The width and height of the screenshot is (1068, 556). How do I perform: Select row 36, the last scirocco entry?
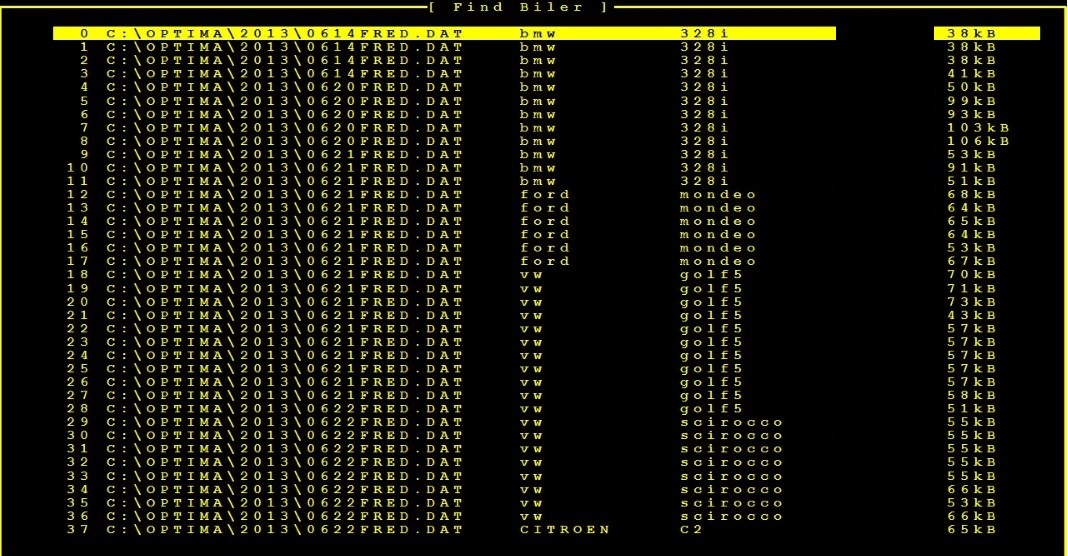[x=444, y=516]
